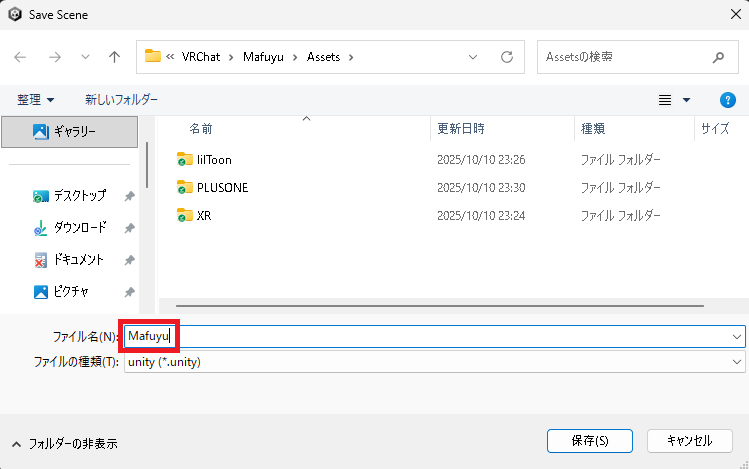The height and width of the screenshot is (469, 749).
Task: Click date 2025/10/10 23:30
Action: pyautogui.click(x=481, y=188)
